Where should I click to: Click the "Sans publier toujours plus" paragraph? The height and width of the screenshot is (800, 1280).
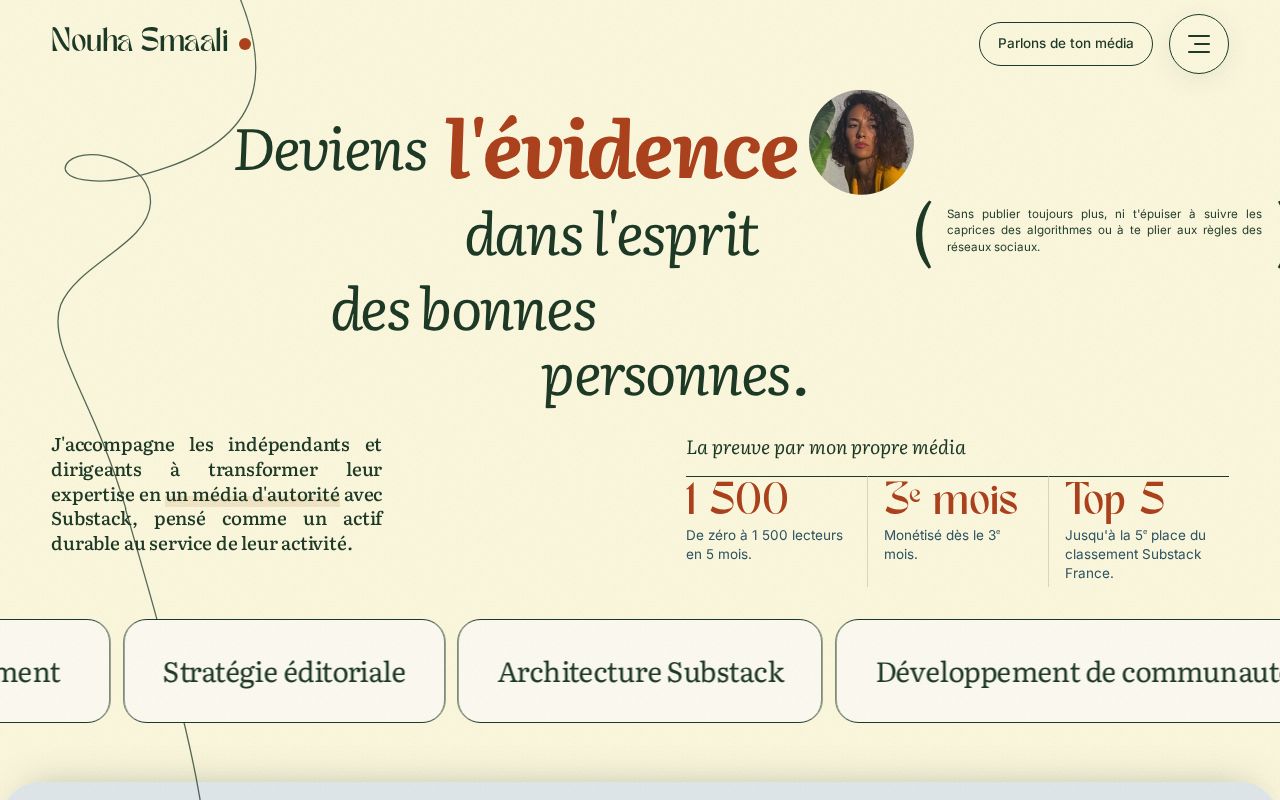[x=1104, y=230]
